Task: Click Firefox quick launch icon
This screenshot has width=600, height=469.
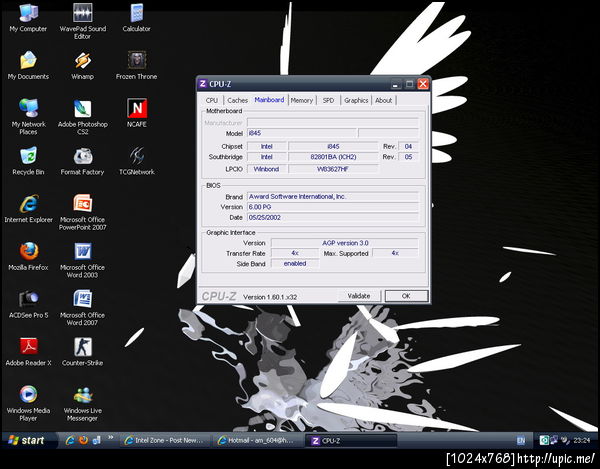Action: point(83,440)
